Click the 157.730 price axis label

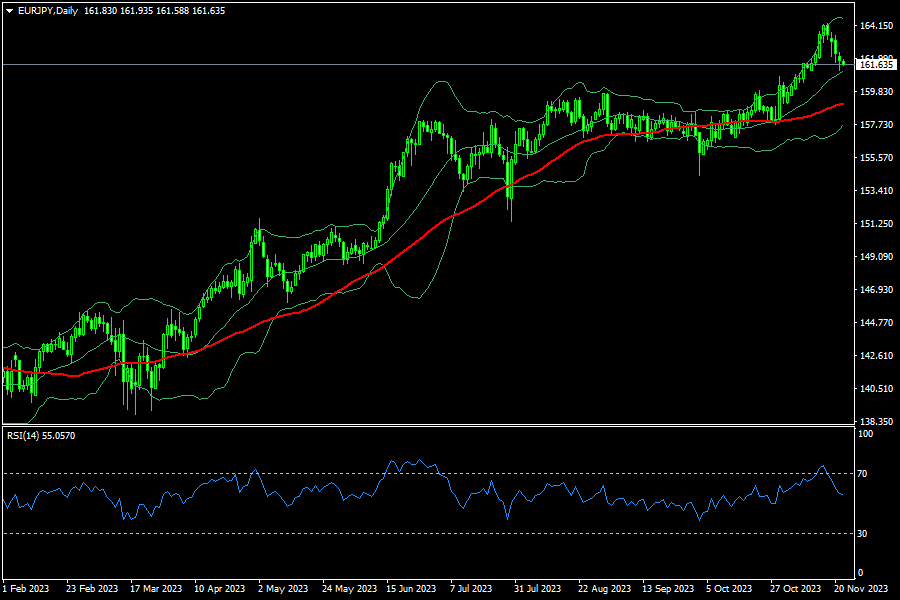[876, 125]
